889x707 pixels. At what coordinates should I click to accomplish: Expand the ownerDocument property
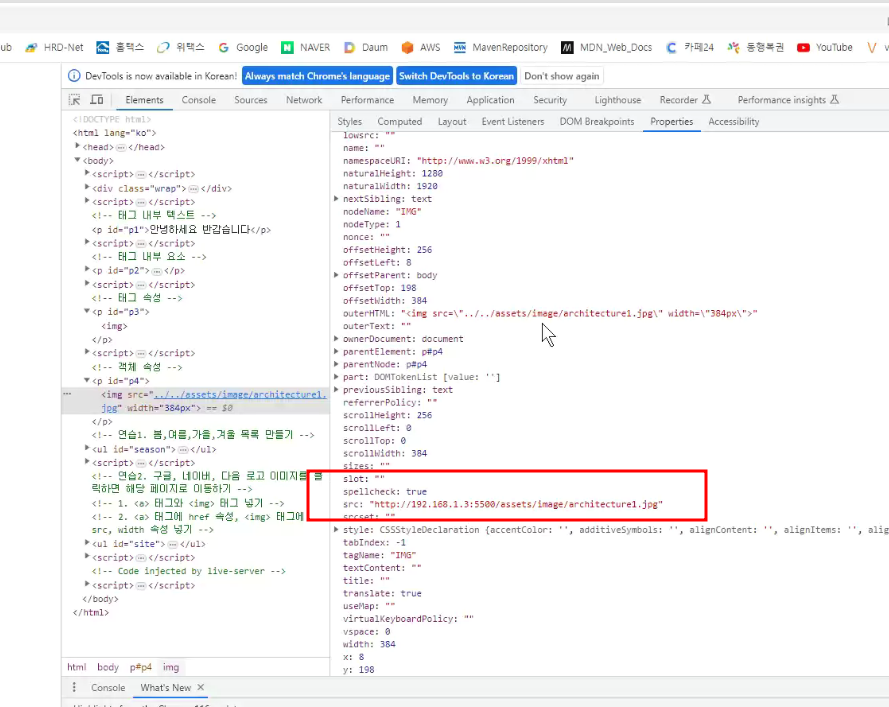(336, 338)
